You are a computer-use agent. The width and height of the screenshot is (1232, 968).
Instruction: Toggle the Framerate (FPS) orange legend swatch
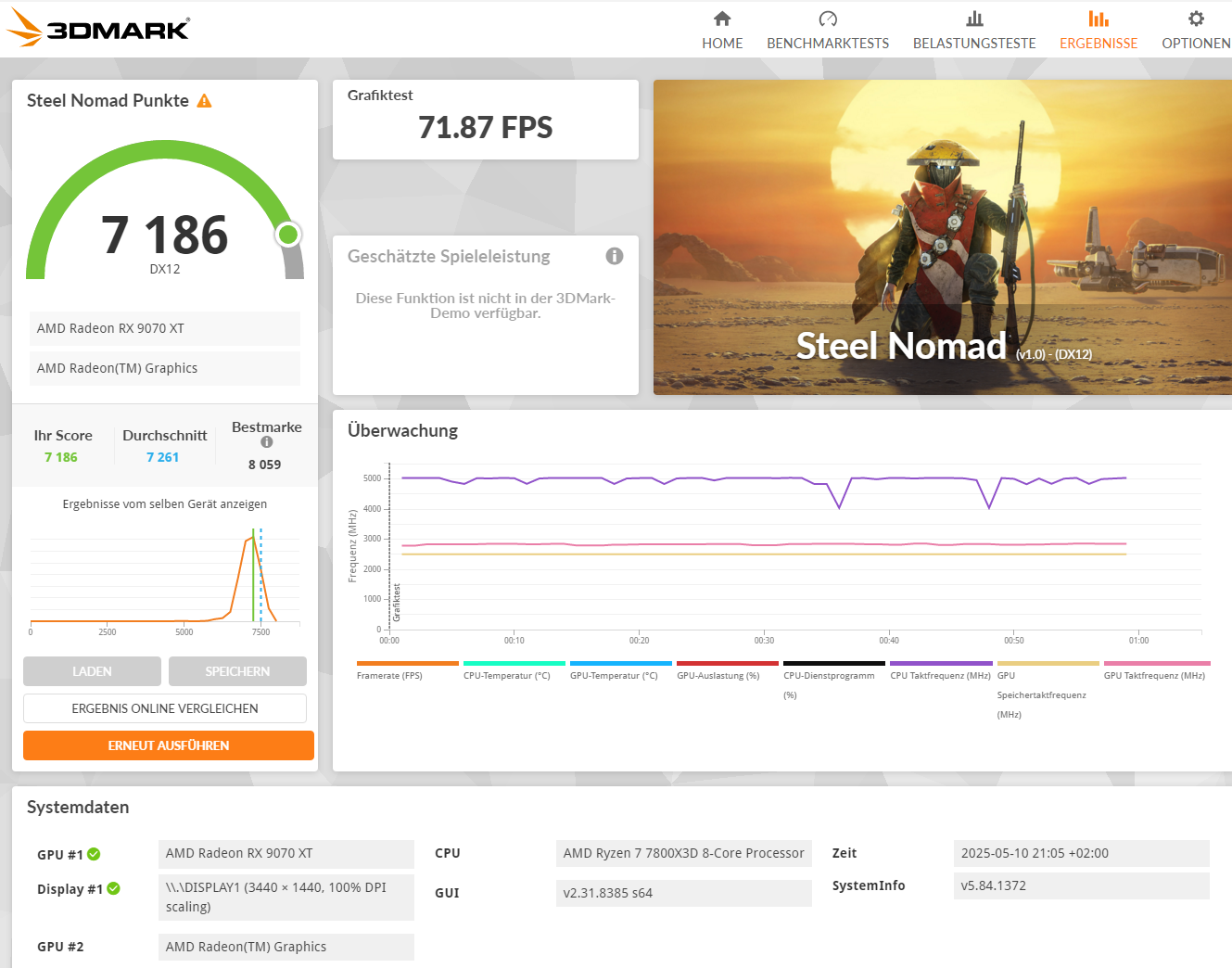tap(408, 663)
